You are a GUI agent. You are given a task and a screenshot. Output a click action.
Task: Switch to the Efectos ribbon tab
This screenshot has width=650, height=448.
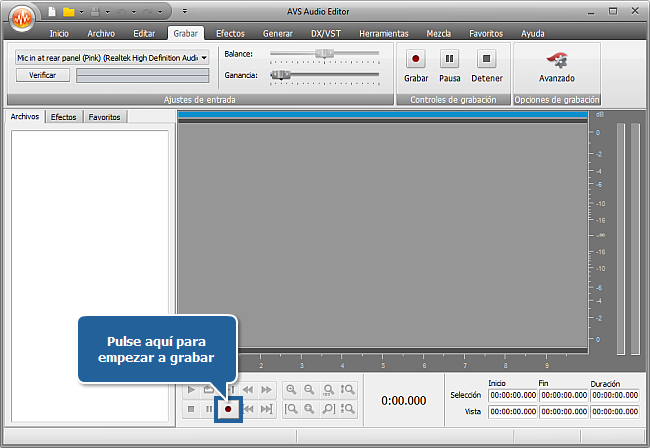tap(230, 33)
